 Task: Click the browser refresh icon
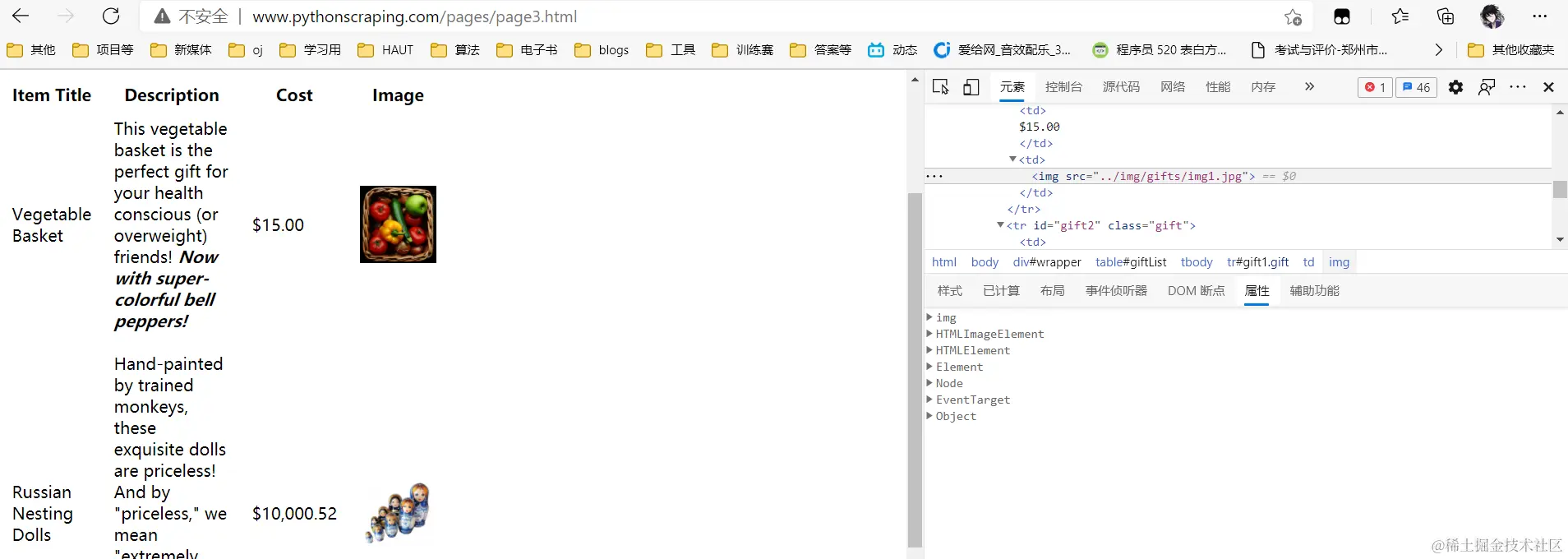(111, 16)
